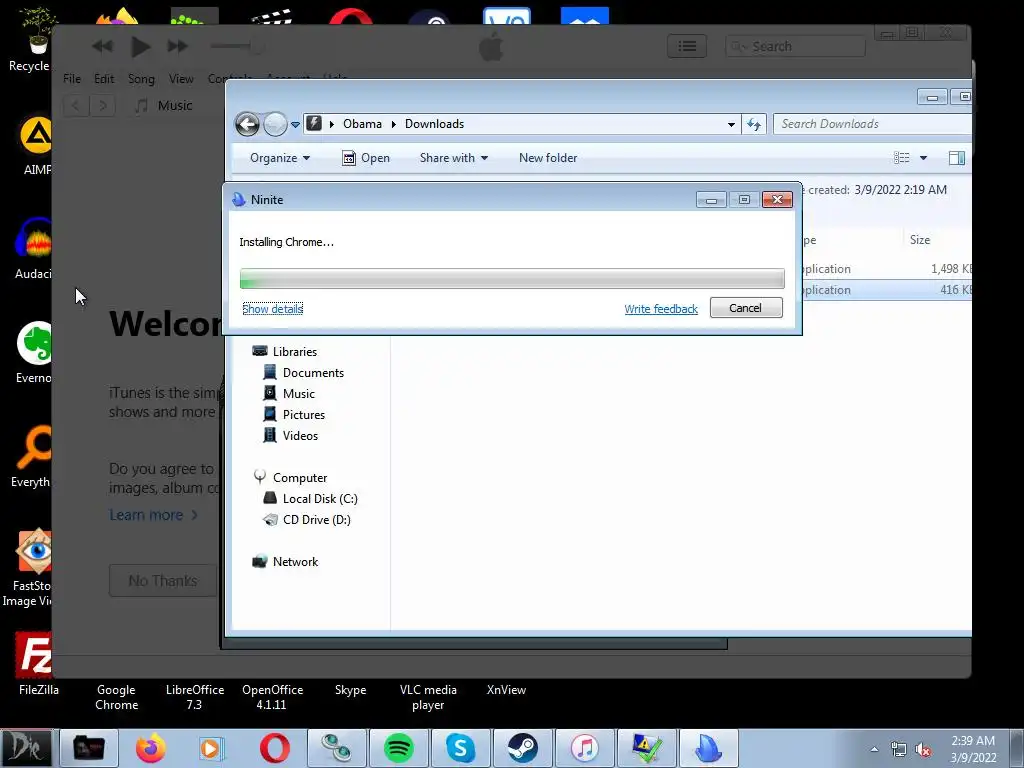Screen dimensions: 1024x768
Task: Click Obama in the Explorer address path
Action: tap(362, 123)
